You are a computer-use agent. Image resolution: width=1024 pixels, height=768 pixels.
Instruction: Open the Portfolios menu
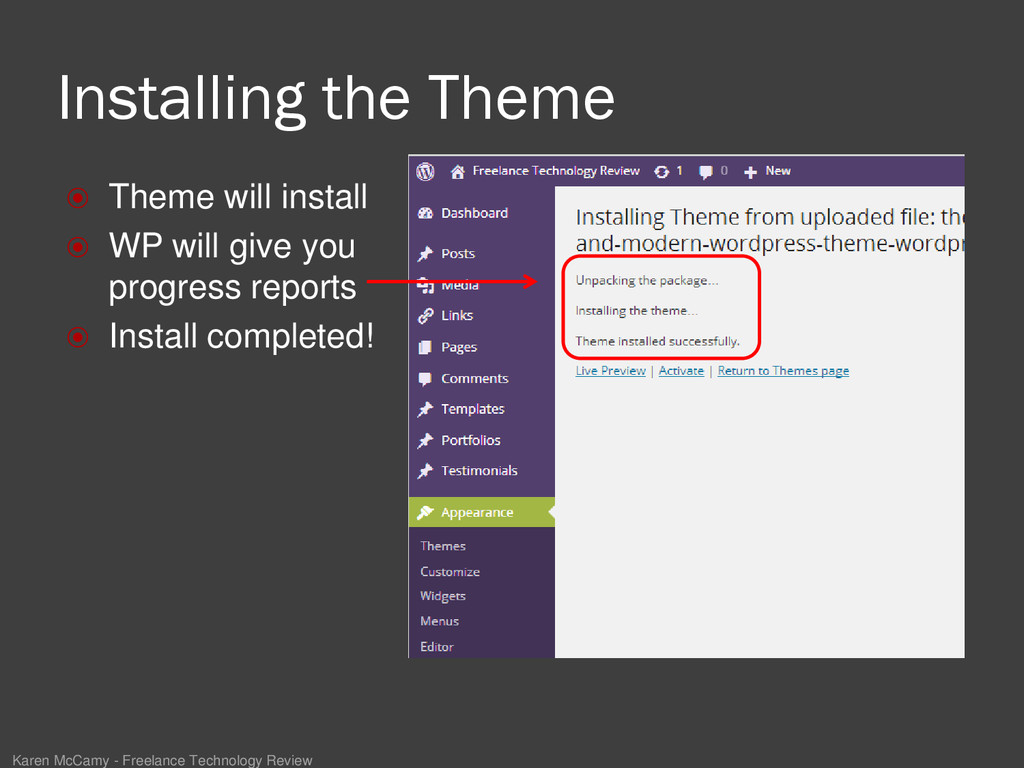pos(471,441)
